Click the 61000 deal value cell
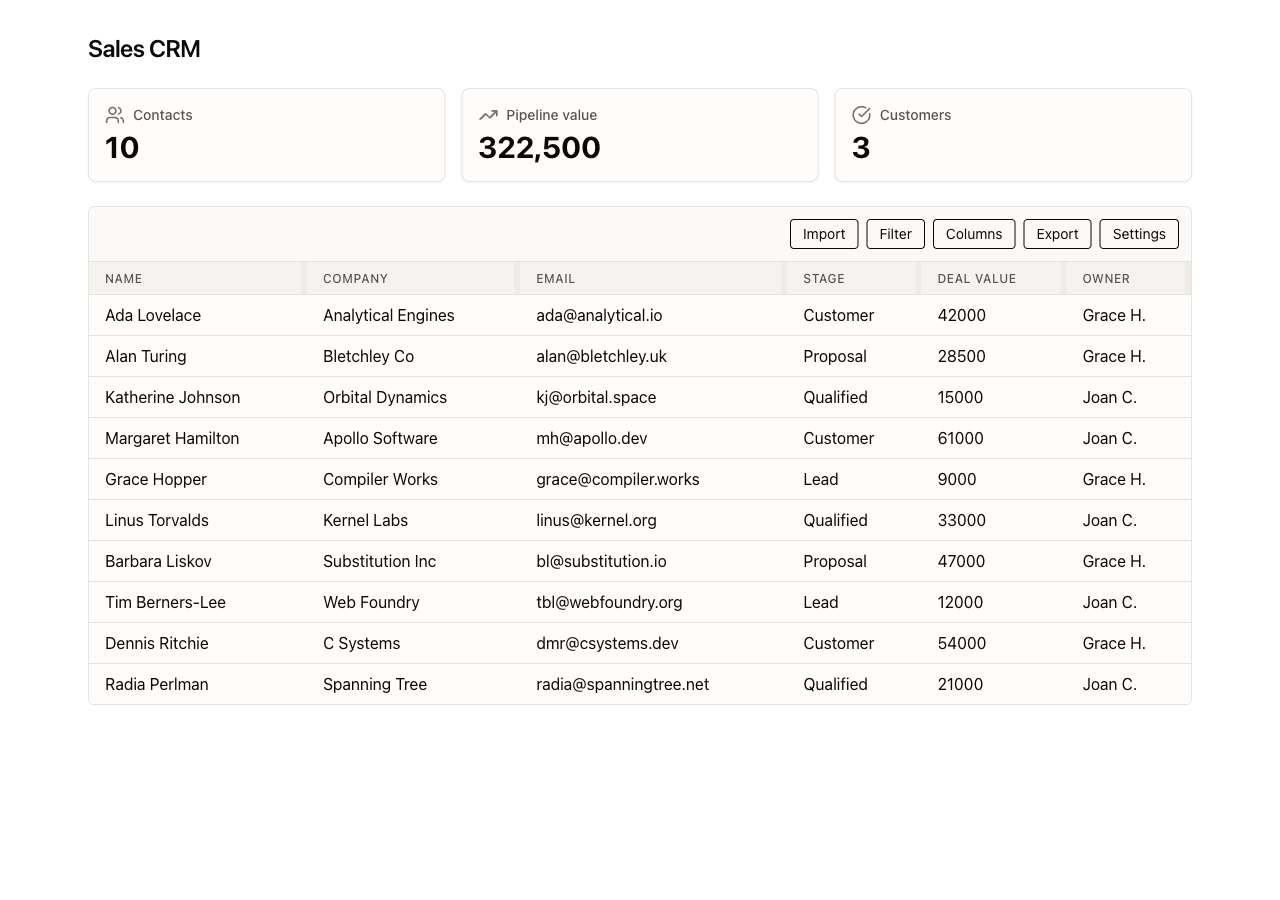This screenshot has height=900, width=1280. [994, 438]
